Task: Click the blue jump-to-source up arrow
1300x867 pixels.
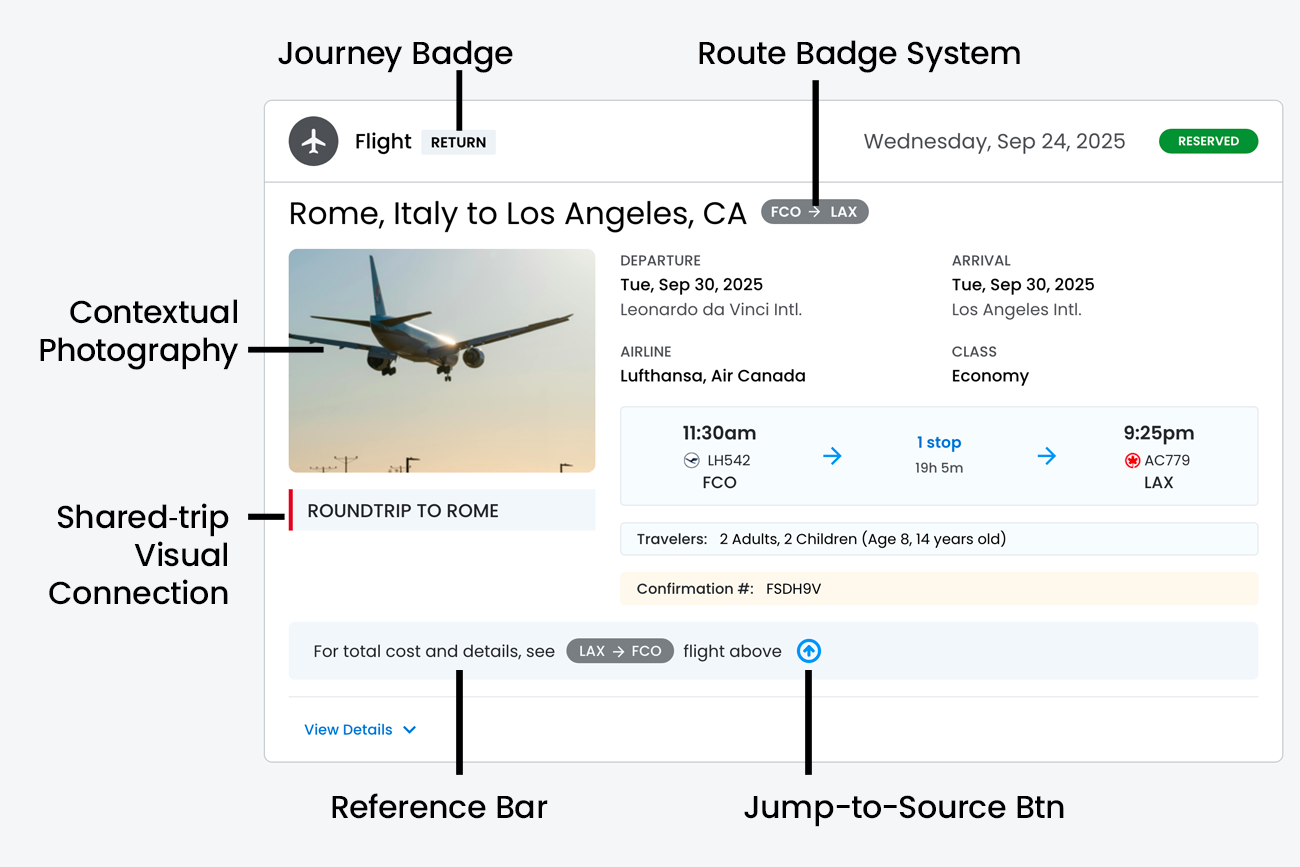Action: (x=809, y=651)
